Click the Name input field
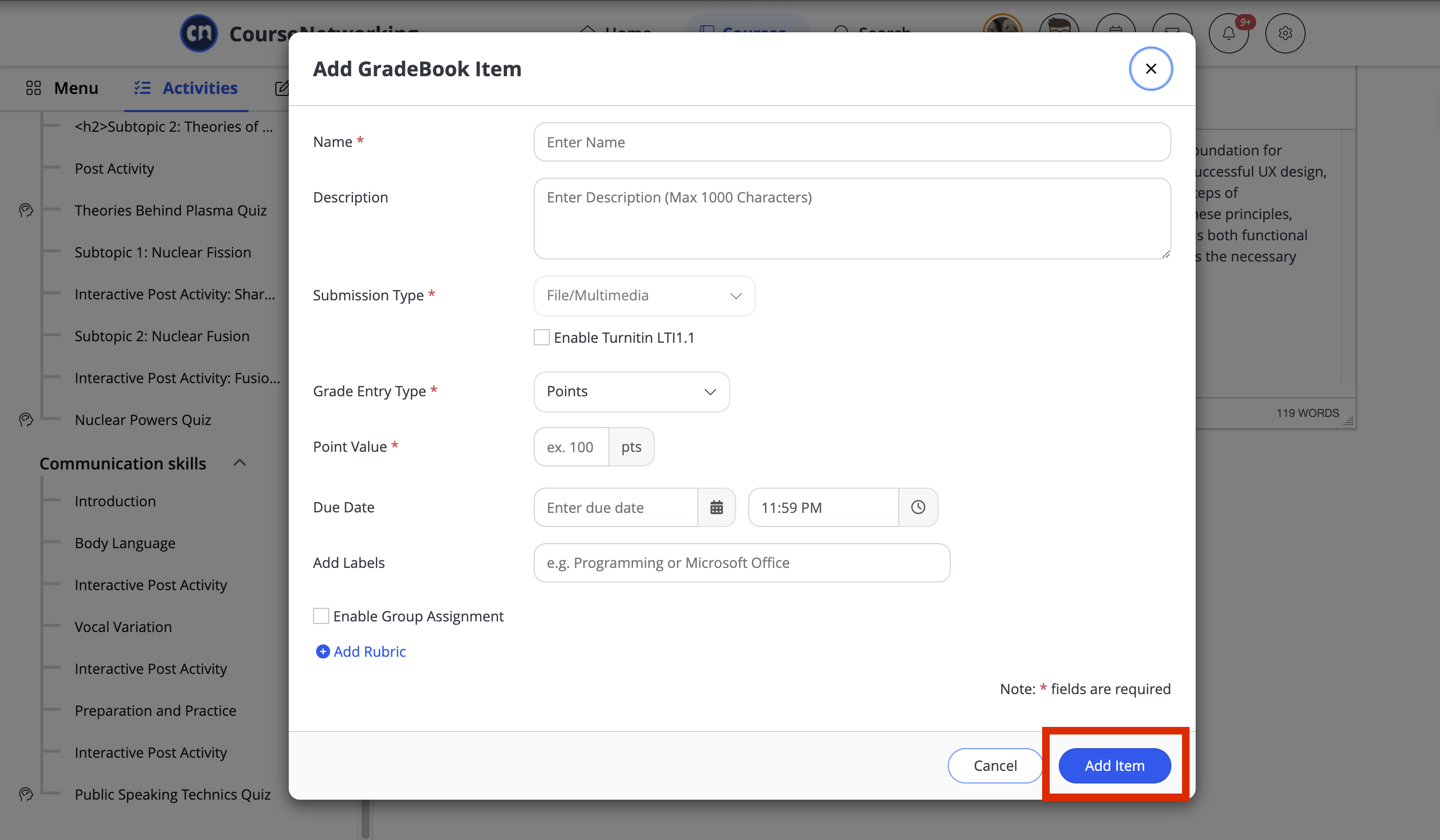Screen dimensions: 1440x840 pos(852,142)
